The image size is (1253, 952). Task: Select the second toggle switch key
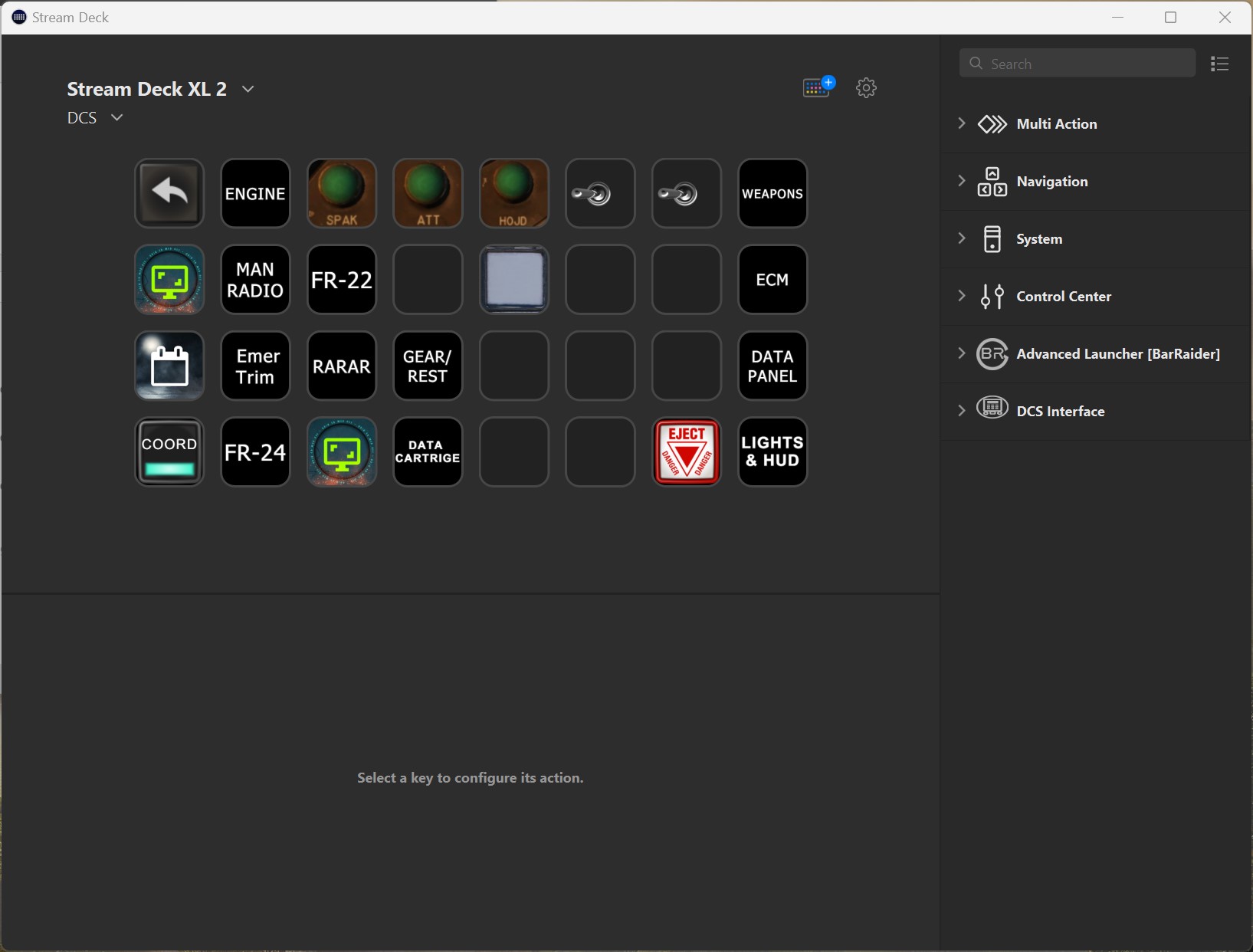tap(686, 193)
